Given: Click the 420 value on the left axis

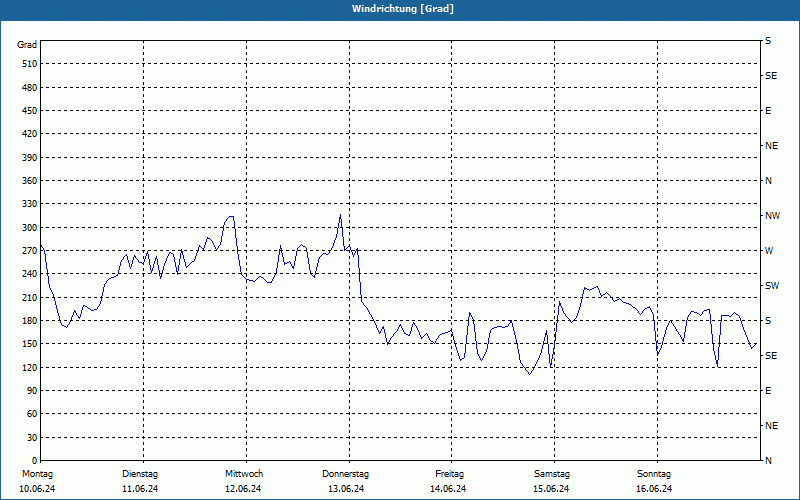Looking at the screenshot, I should [x=30, y=134].
